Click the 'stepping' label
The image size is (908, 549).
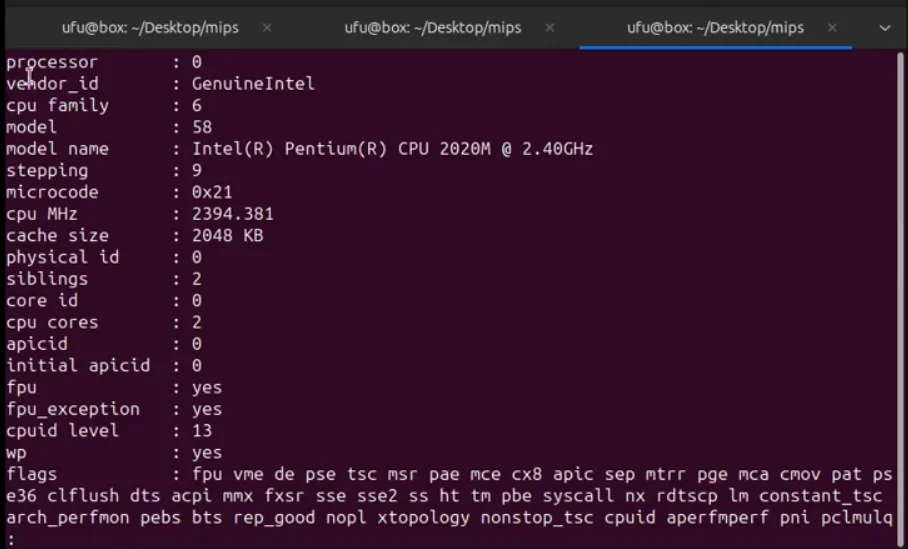click(x=47, y=171)
